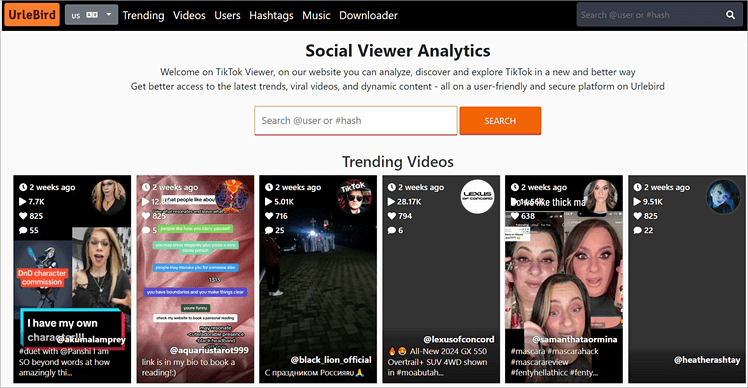This screenshot has width=748, height=388.
Task: Open the Trending menu item
Action: click(x=143, y=15)
